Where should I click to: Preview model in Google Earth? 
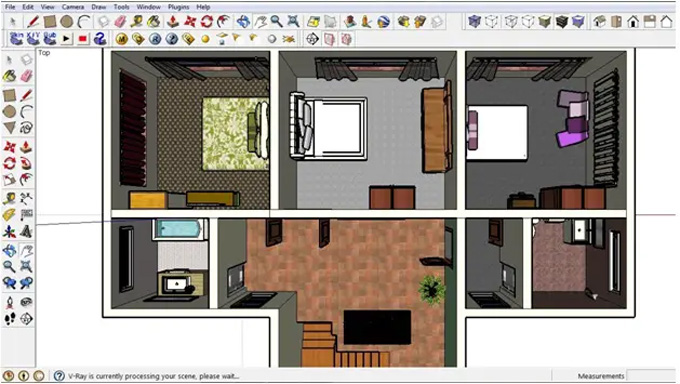pyautogui.click(x=383, y=21)
